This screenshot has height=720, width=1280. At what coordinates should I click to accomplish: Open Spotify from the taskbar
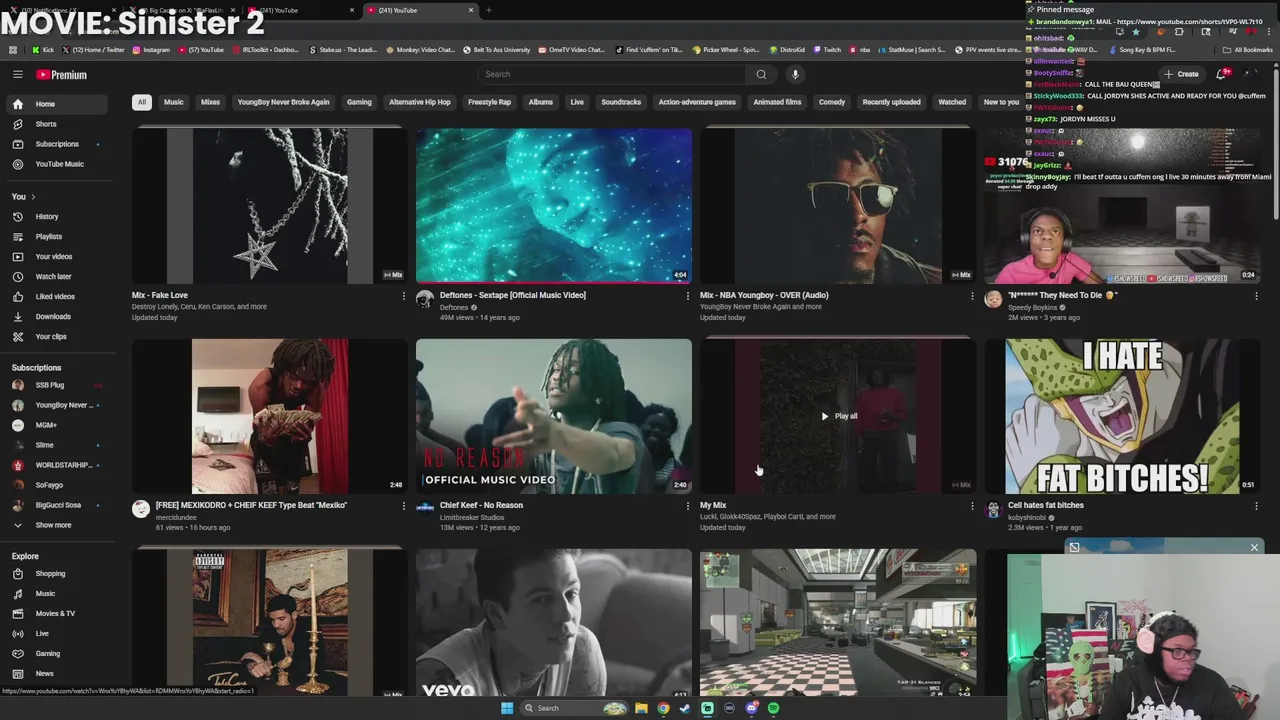click(774, 708)
